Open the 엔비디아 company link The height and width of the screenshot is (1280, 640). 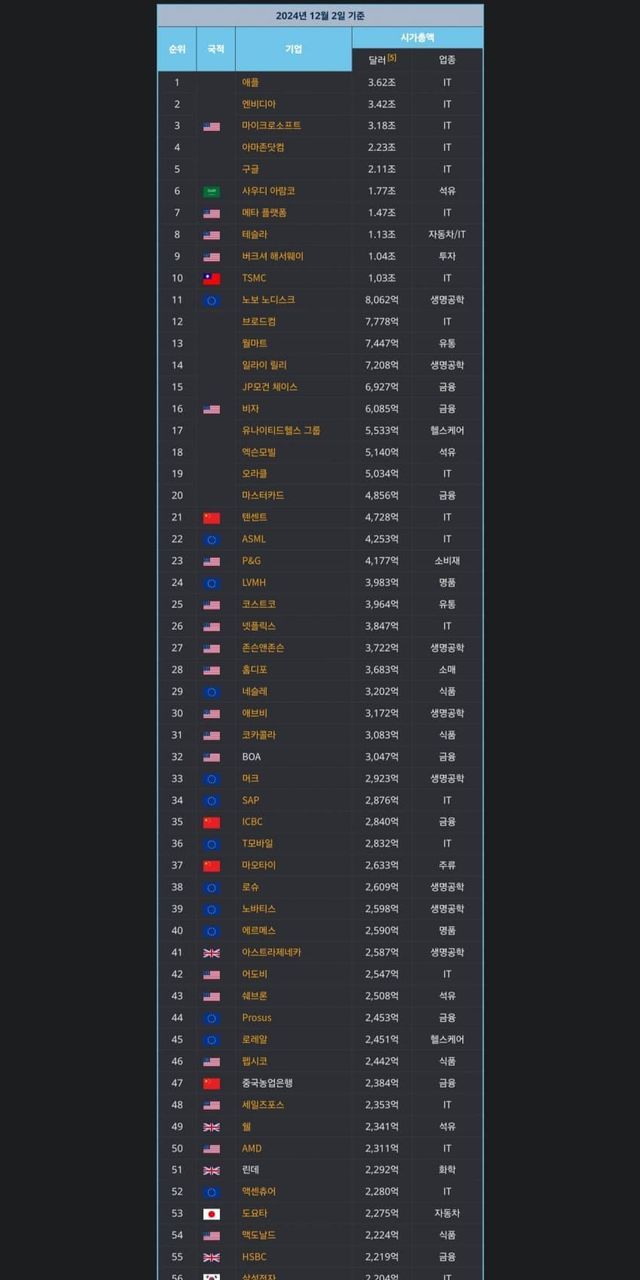259,104
